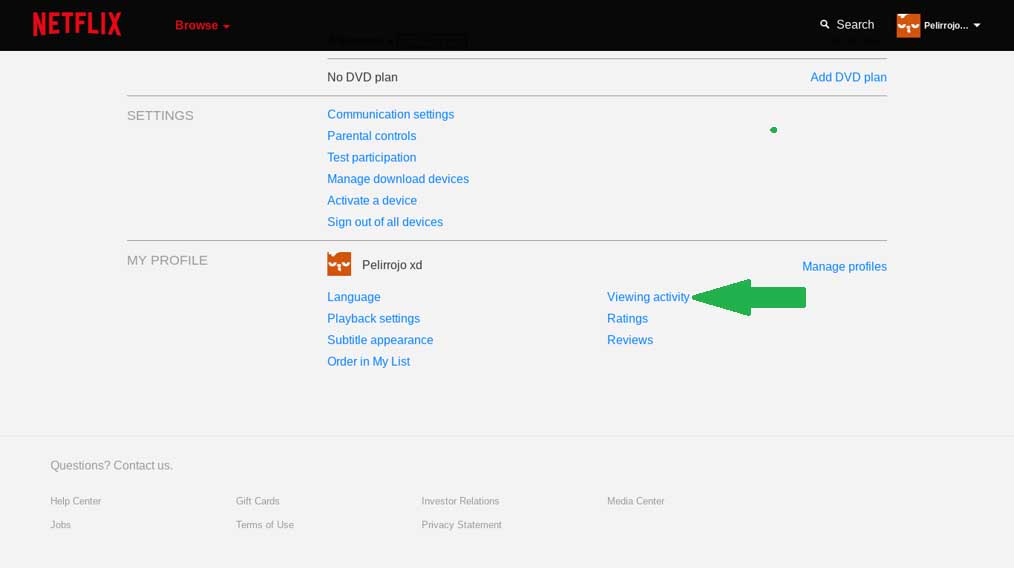1014x568 pixels.
Task: Open Help Center in footer
Action: pyautogui.click(x=76, y=501)
